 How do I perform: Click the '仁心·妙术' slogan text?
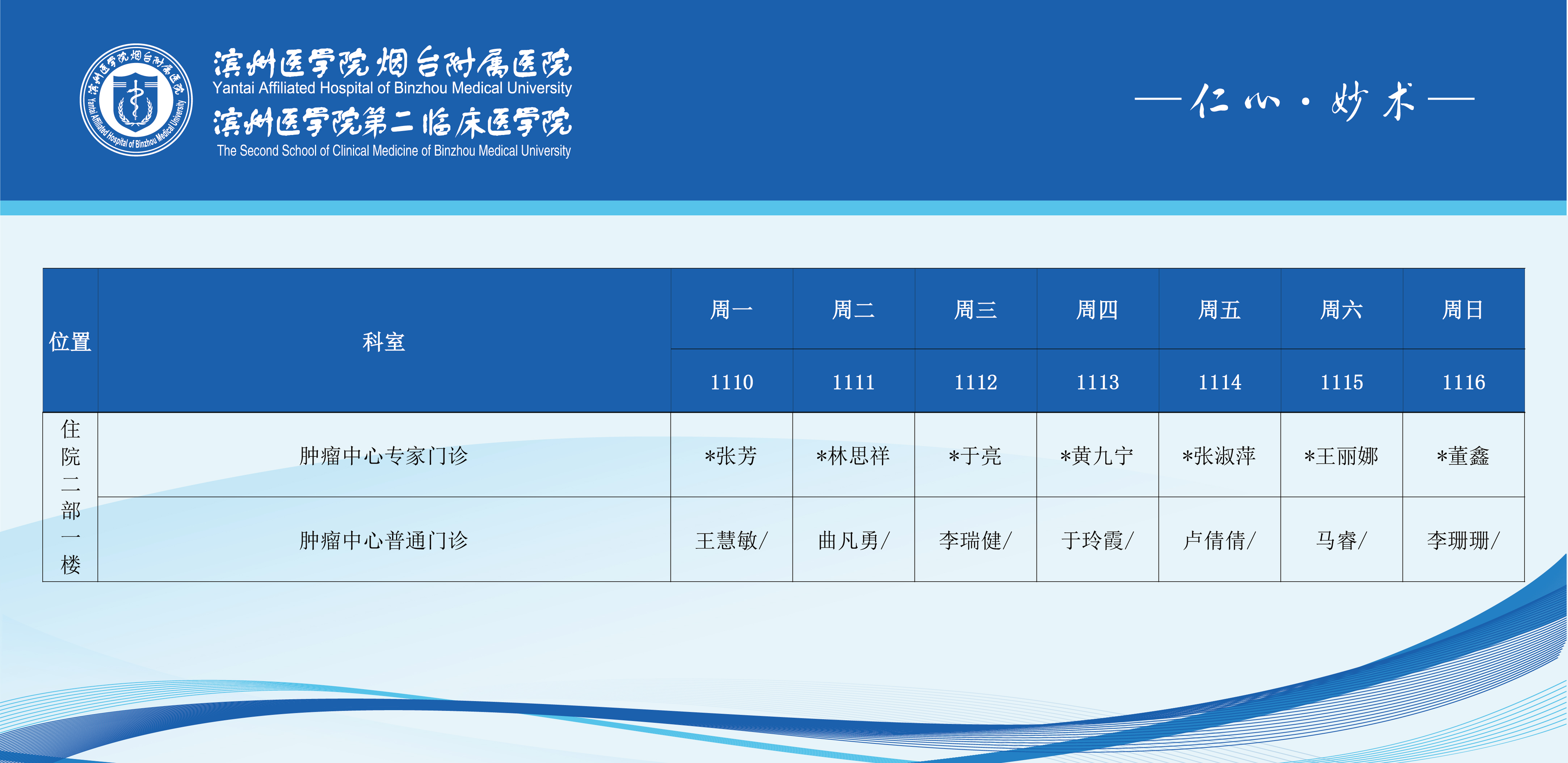(1304, 101)
